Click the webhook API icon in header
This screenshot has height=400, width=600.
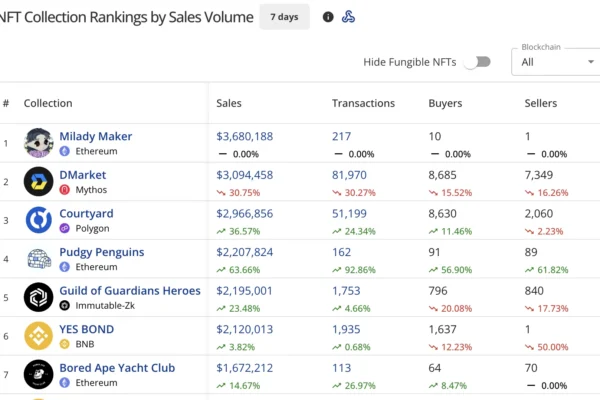349,17
